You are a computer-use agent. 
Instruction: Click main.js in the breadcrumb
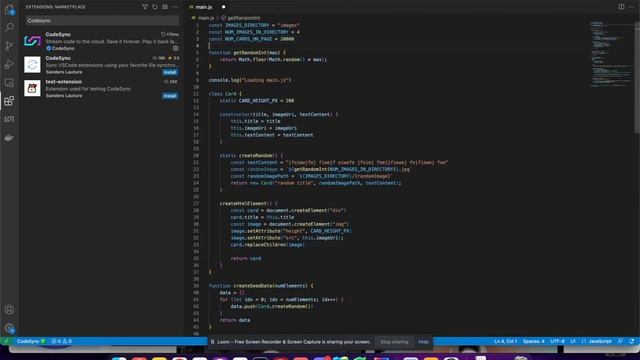(x=206, y=18)
